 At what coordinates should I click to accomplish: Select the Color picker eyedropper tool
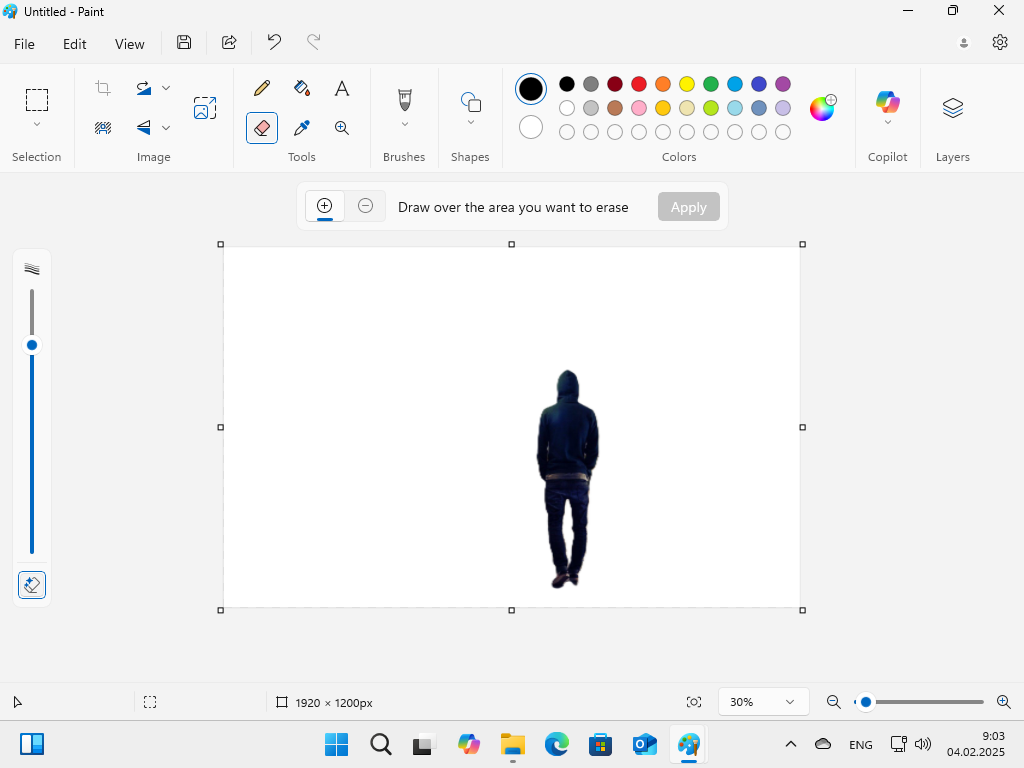302,128
